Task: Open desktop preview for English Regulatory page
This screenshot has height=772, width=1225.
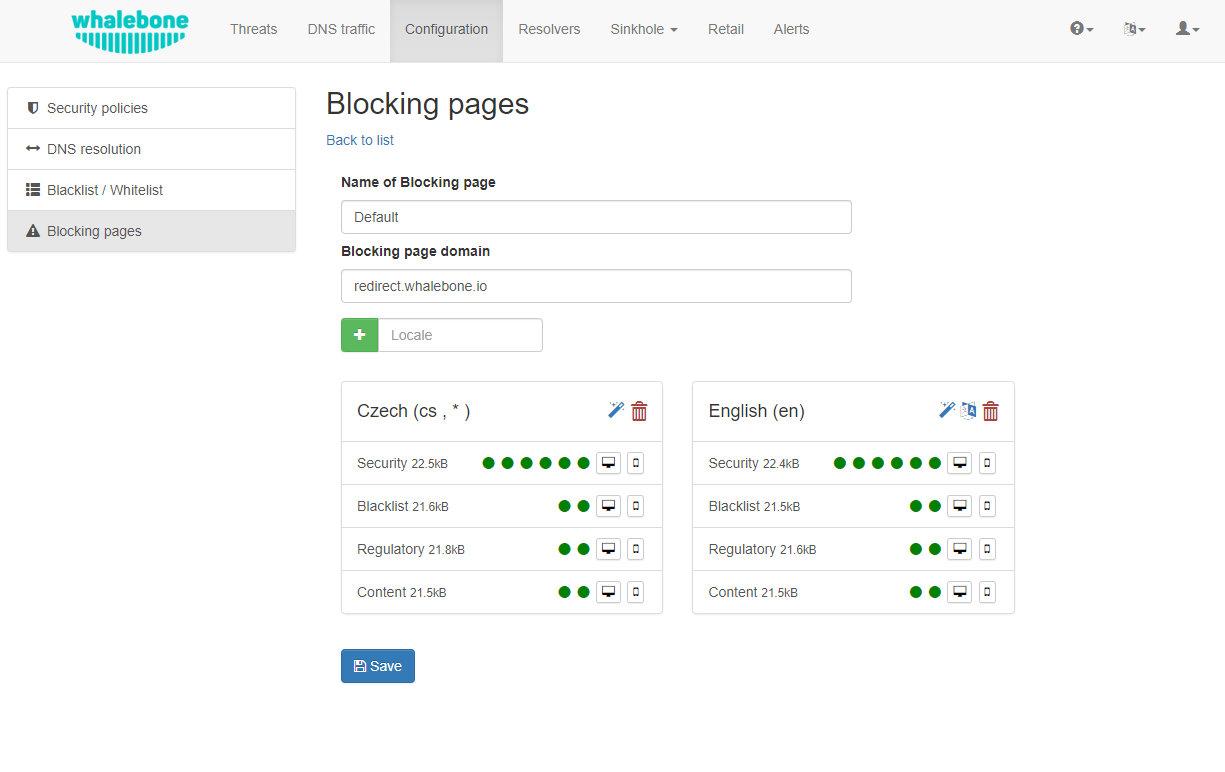Action: [960, 549]
